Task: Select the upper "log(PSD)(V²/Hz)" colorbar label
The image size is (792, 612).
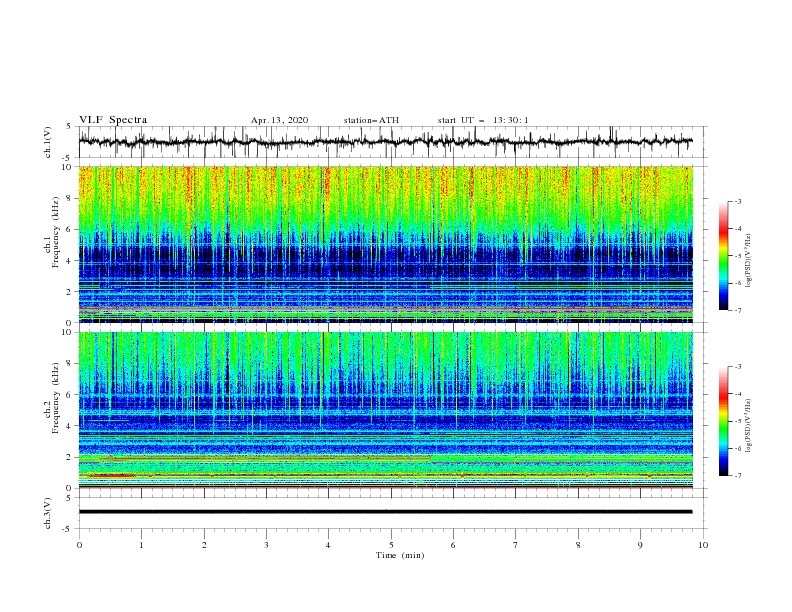Action: pos(749,261)
